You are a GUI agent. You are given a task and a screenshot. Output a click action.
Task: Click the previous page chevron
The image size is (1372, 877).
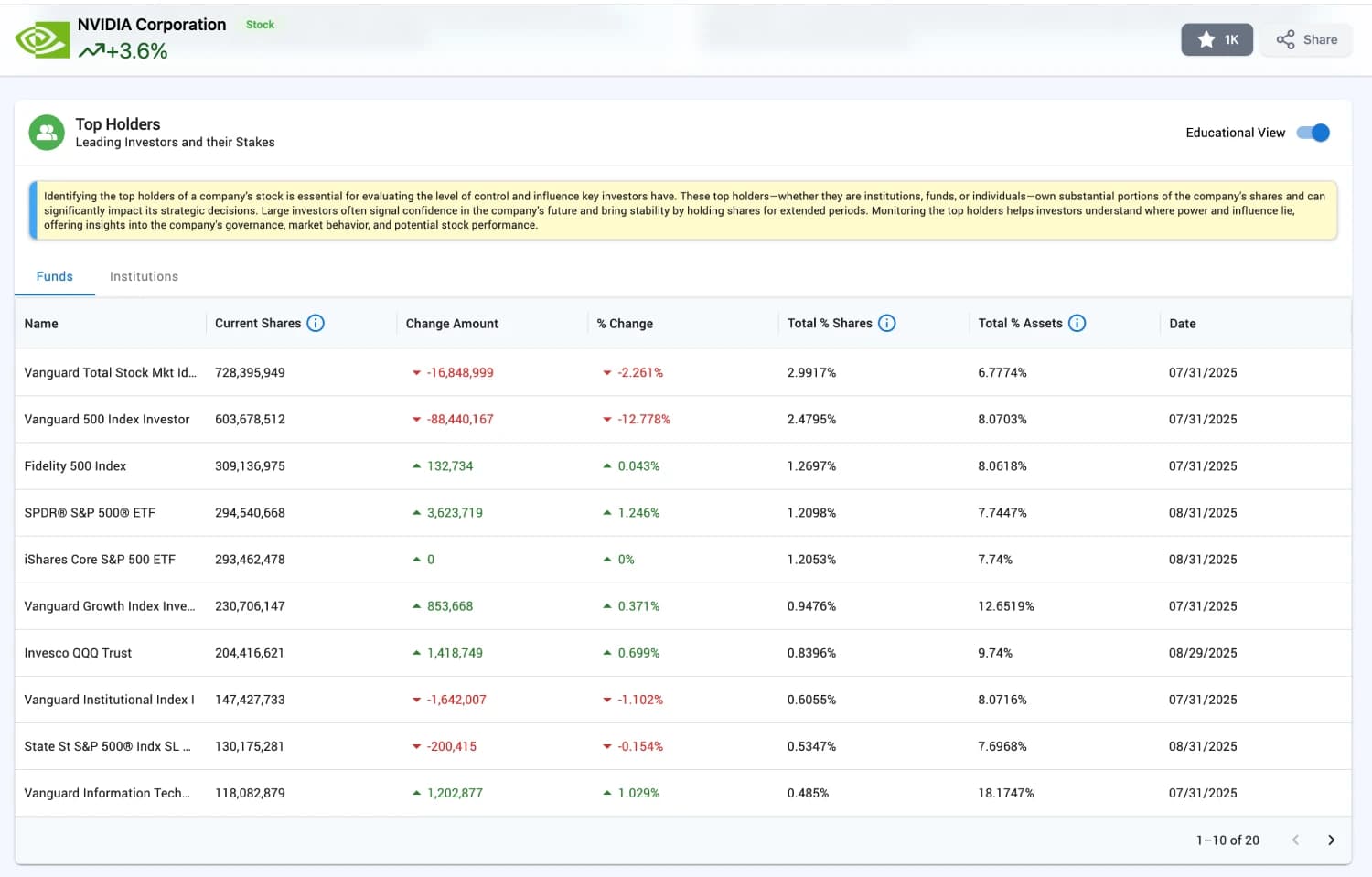tap(1295, 840)
